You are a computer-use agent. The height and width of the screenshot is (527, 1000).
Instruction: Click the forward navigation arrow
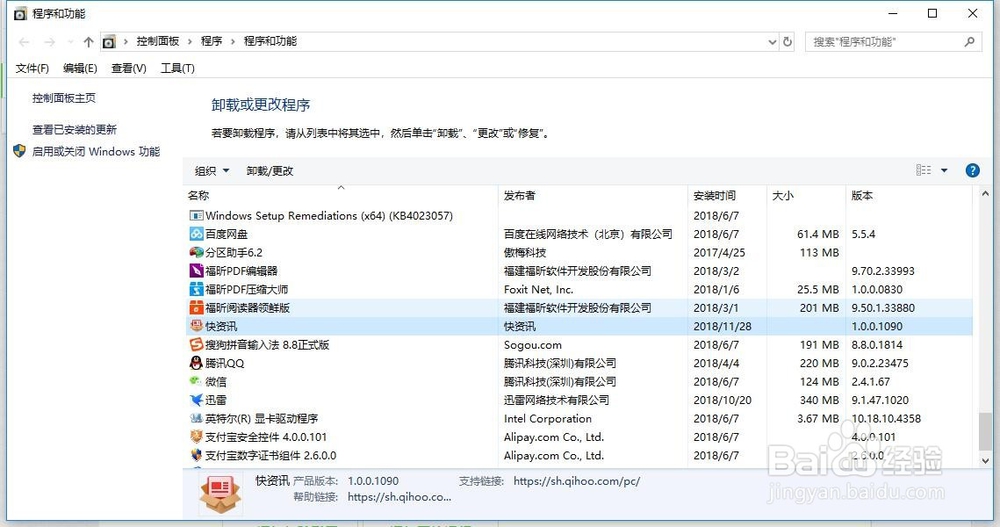point(50,42)
